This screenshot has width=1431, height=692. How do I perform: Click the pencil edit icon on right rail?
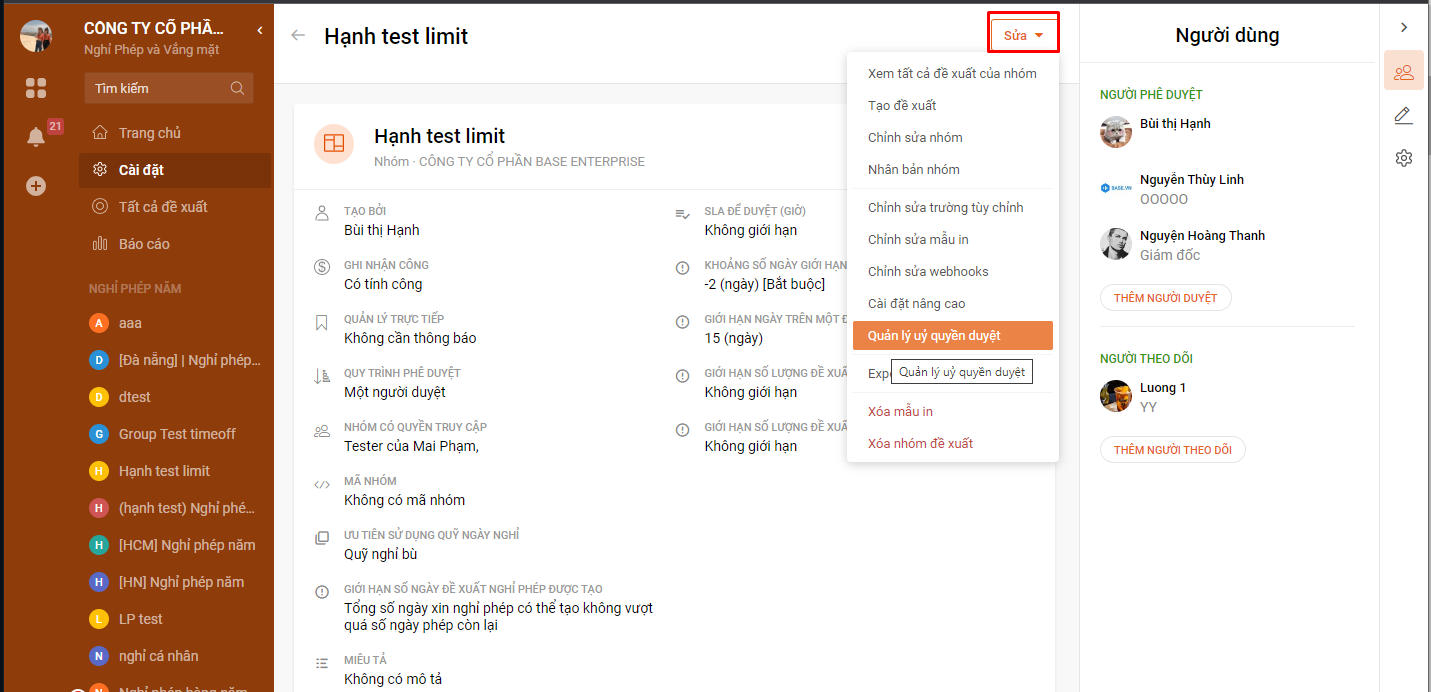point(1404,115)
